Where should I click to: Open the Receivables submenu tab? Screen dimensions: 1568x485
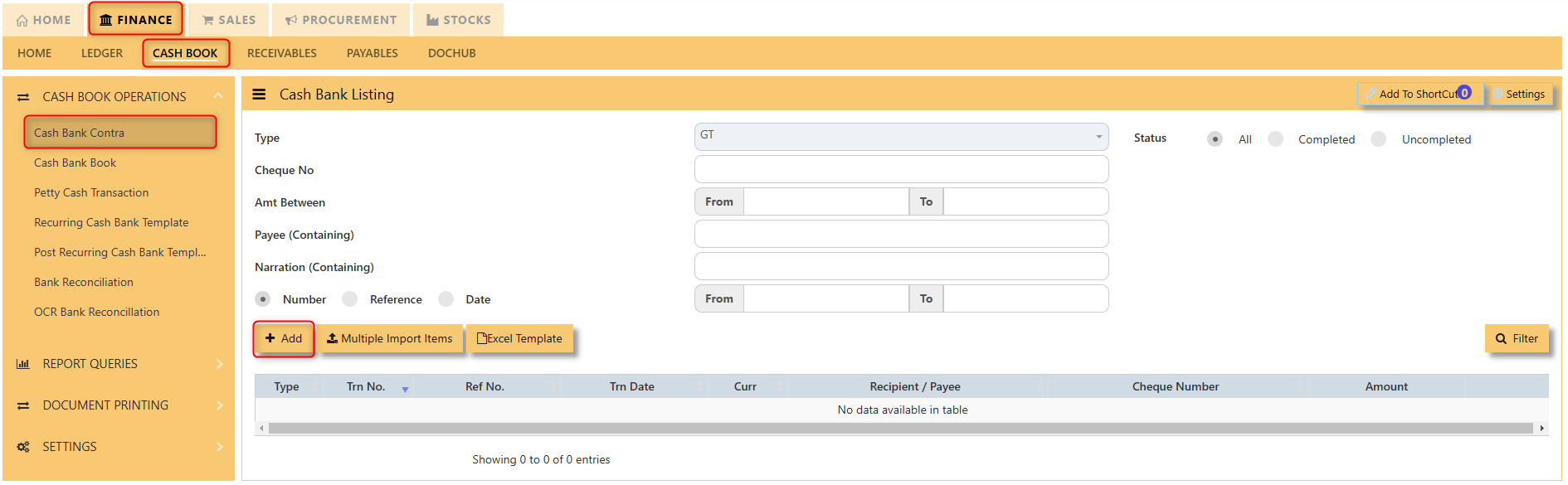[x=282, y=53]
